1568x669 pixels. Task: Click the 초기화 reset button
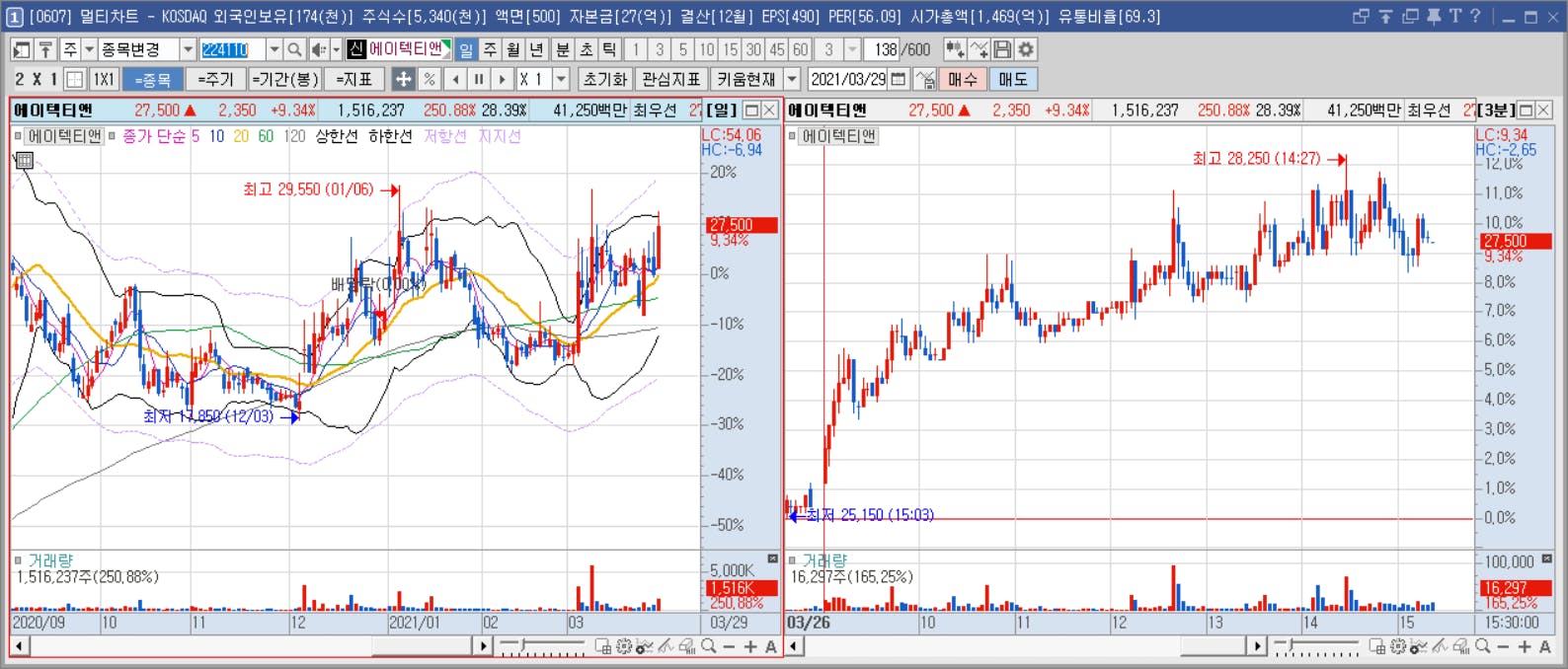click(x=605, y=79)
